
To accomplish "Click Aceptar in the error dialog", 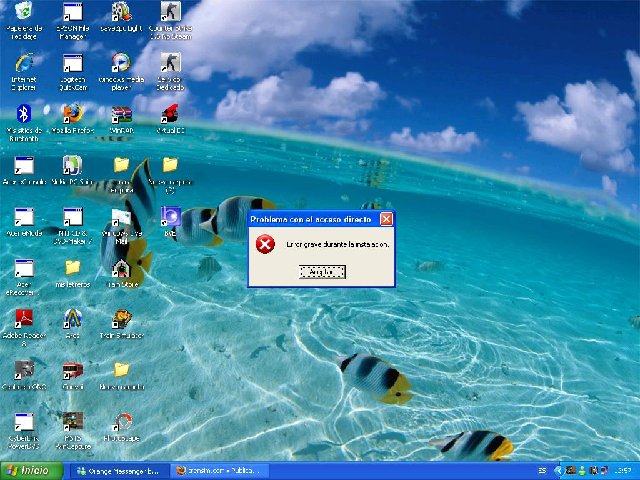I will [322, 272].
